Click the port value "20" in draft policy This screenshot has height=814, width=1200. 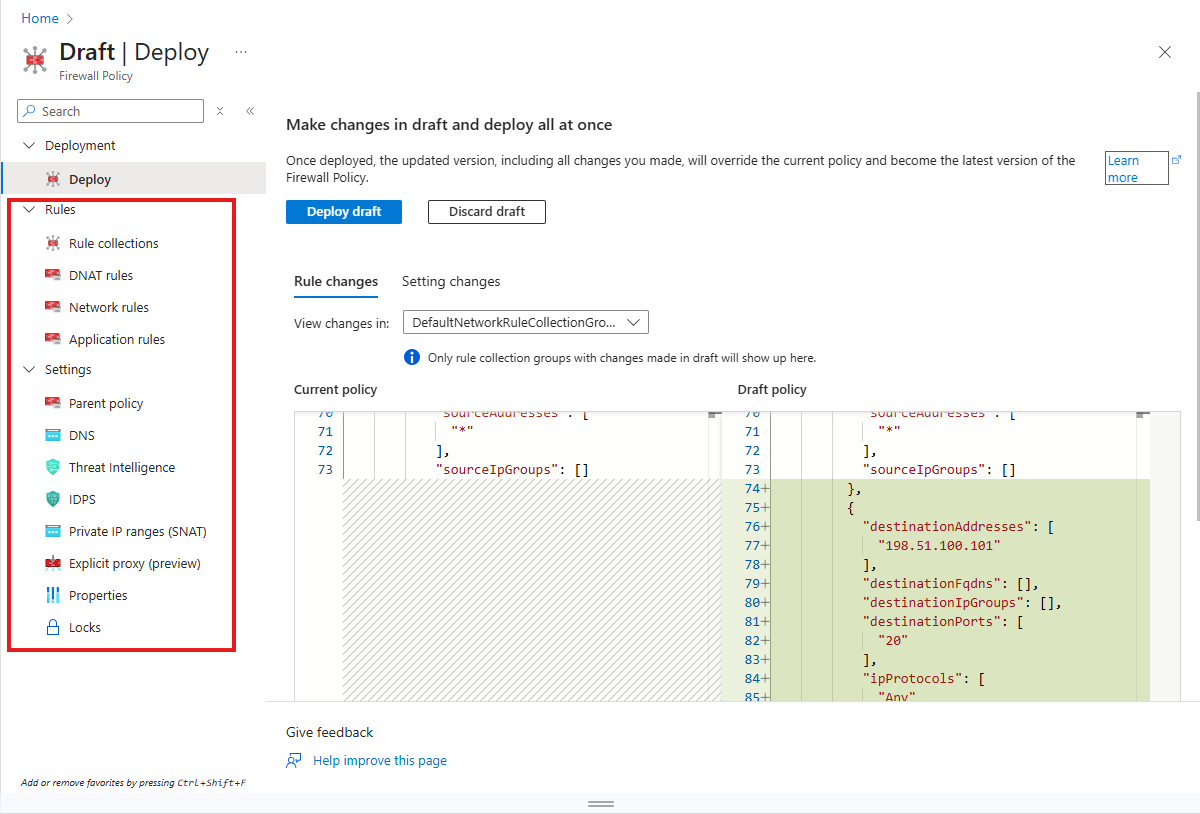[x=893, y=640]
